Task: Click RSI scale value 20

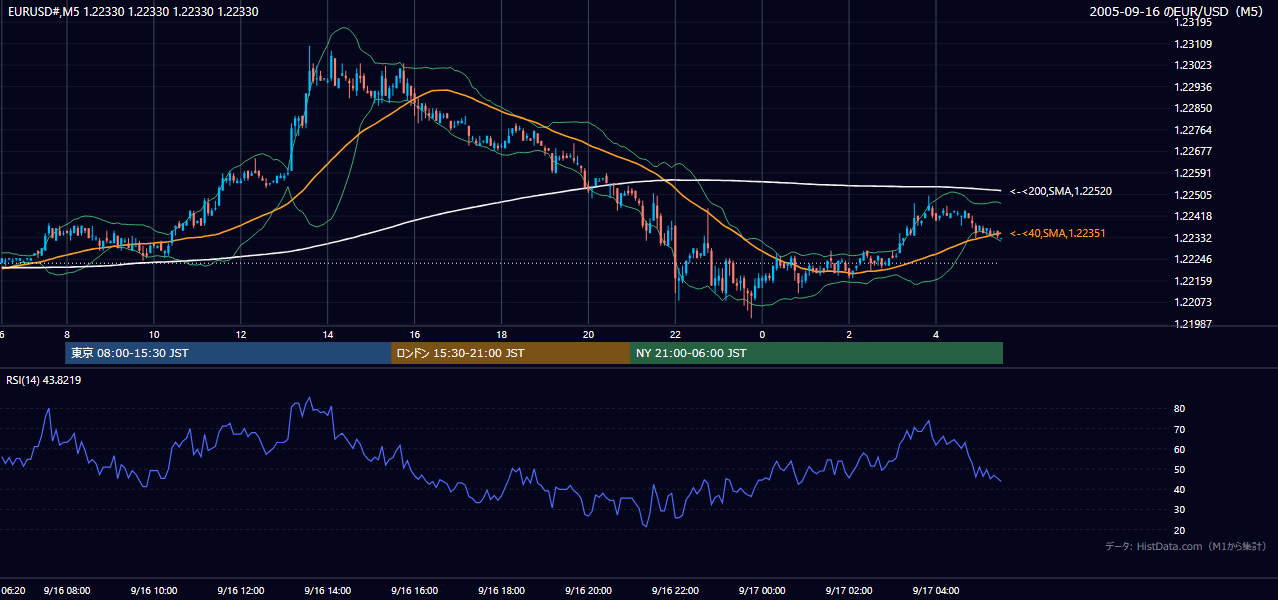Action: tap(1180, 530)
